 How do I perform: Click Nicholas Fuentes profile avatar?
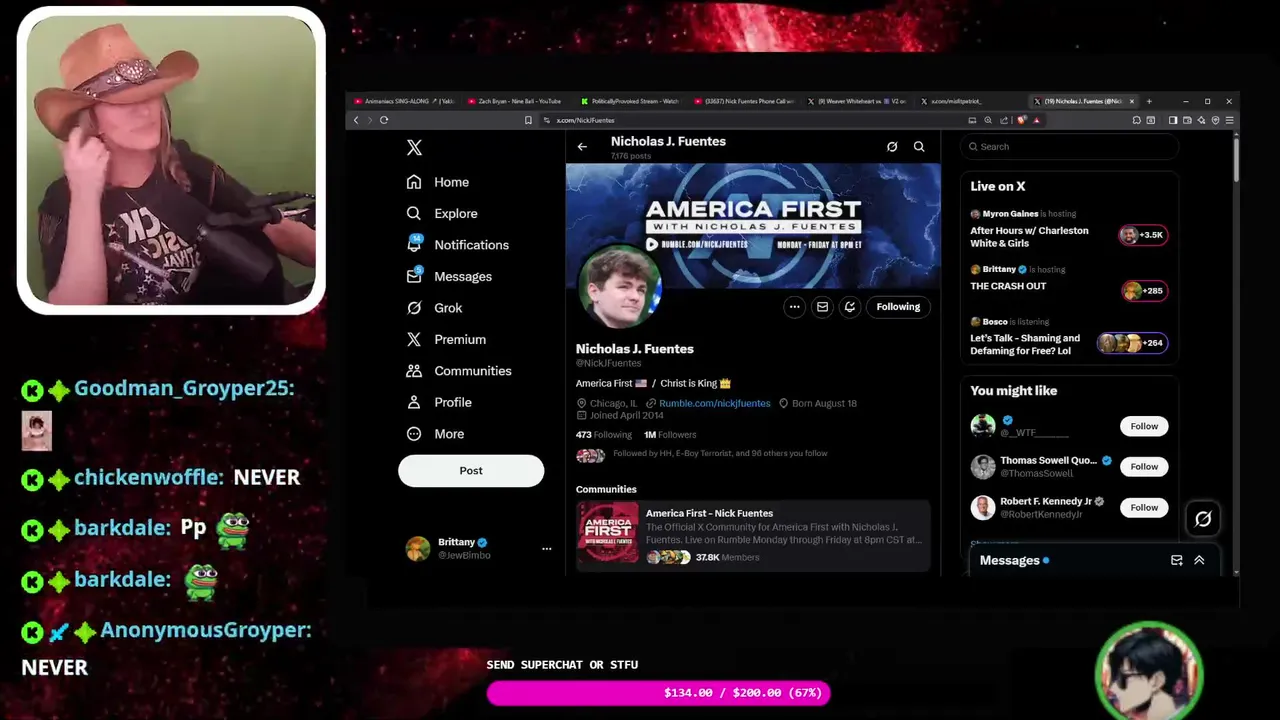pyautogui.click(x=619, y=288)
